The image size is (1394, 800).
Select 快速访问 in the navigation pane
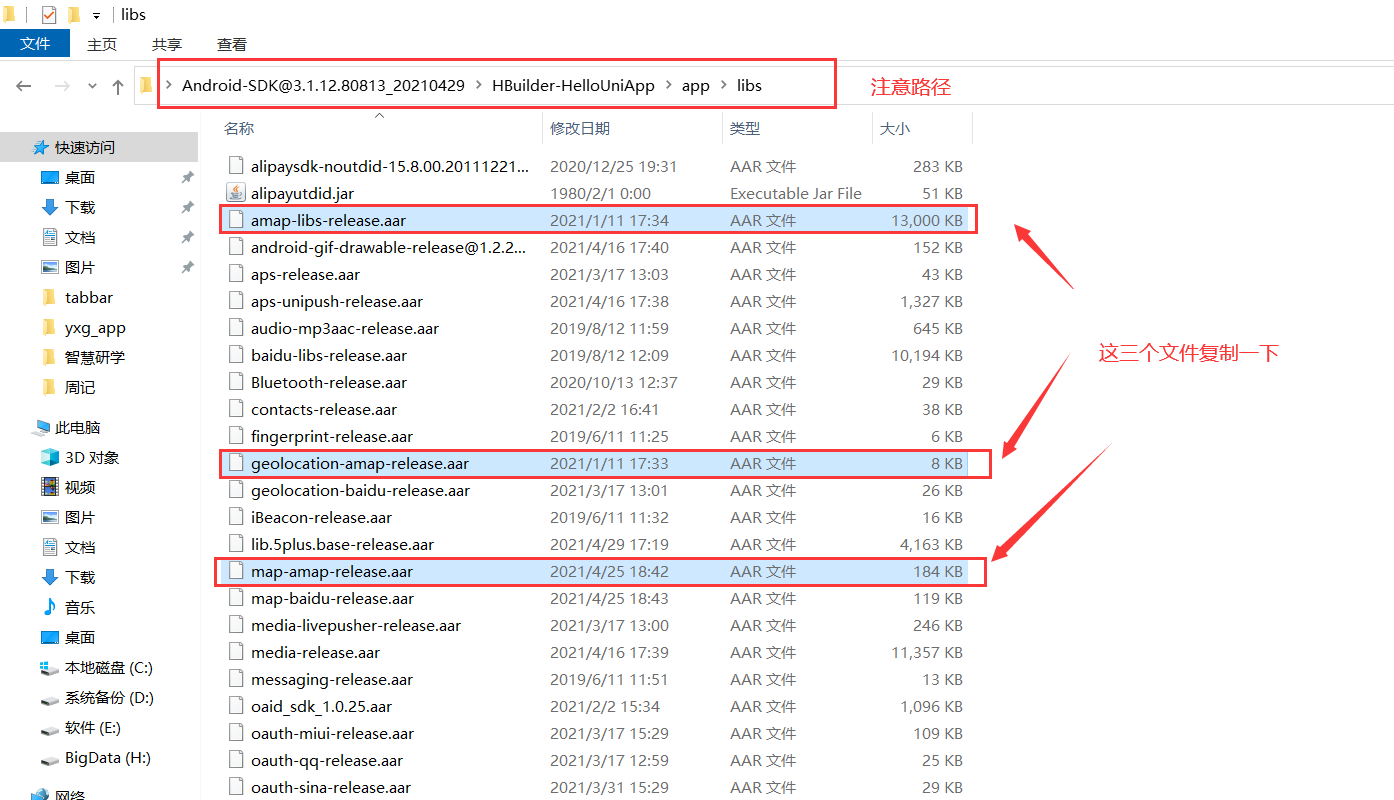coord(85,147)
